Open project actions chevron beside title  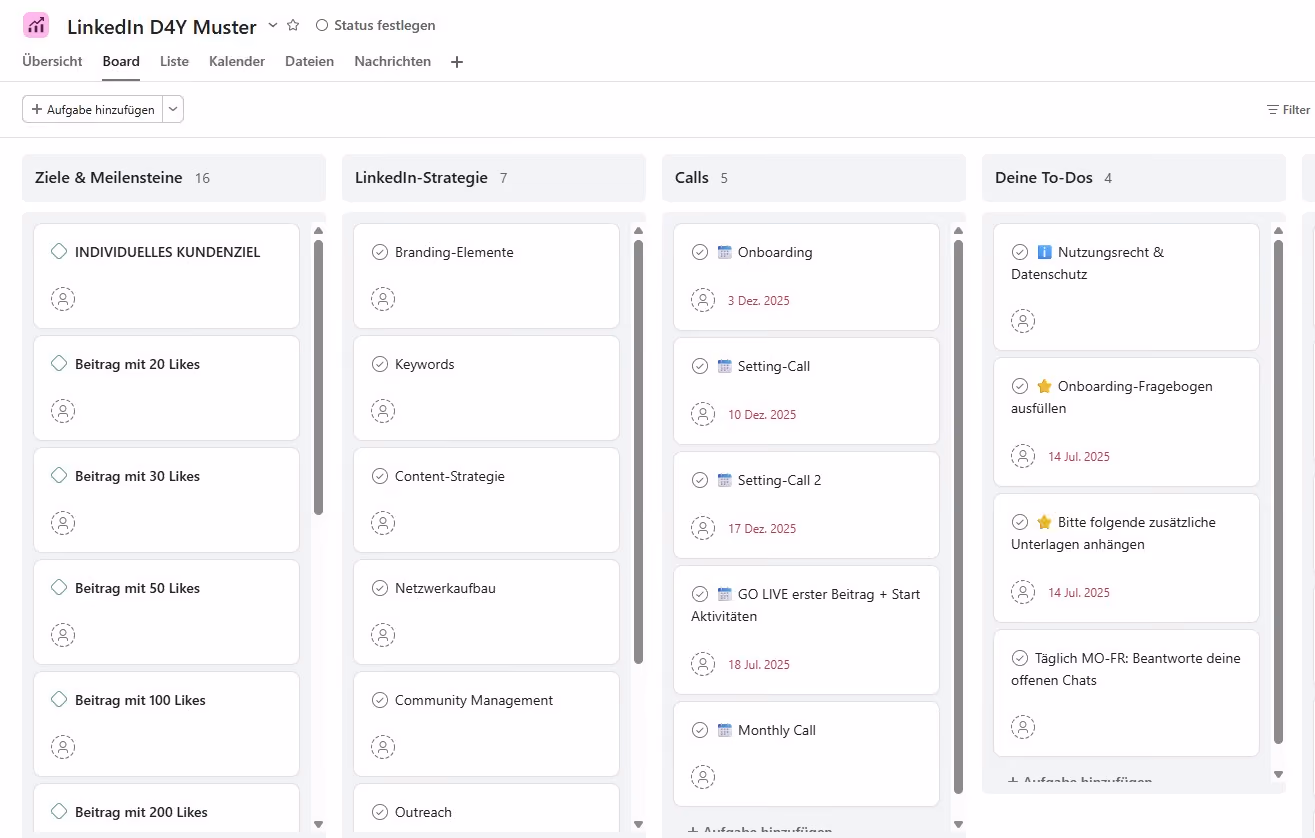(x=272, y=25)
